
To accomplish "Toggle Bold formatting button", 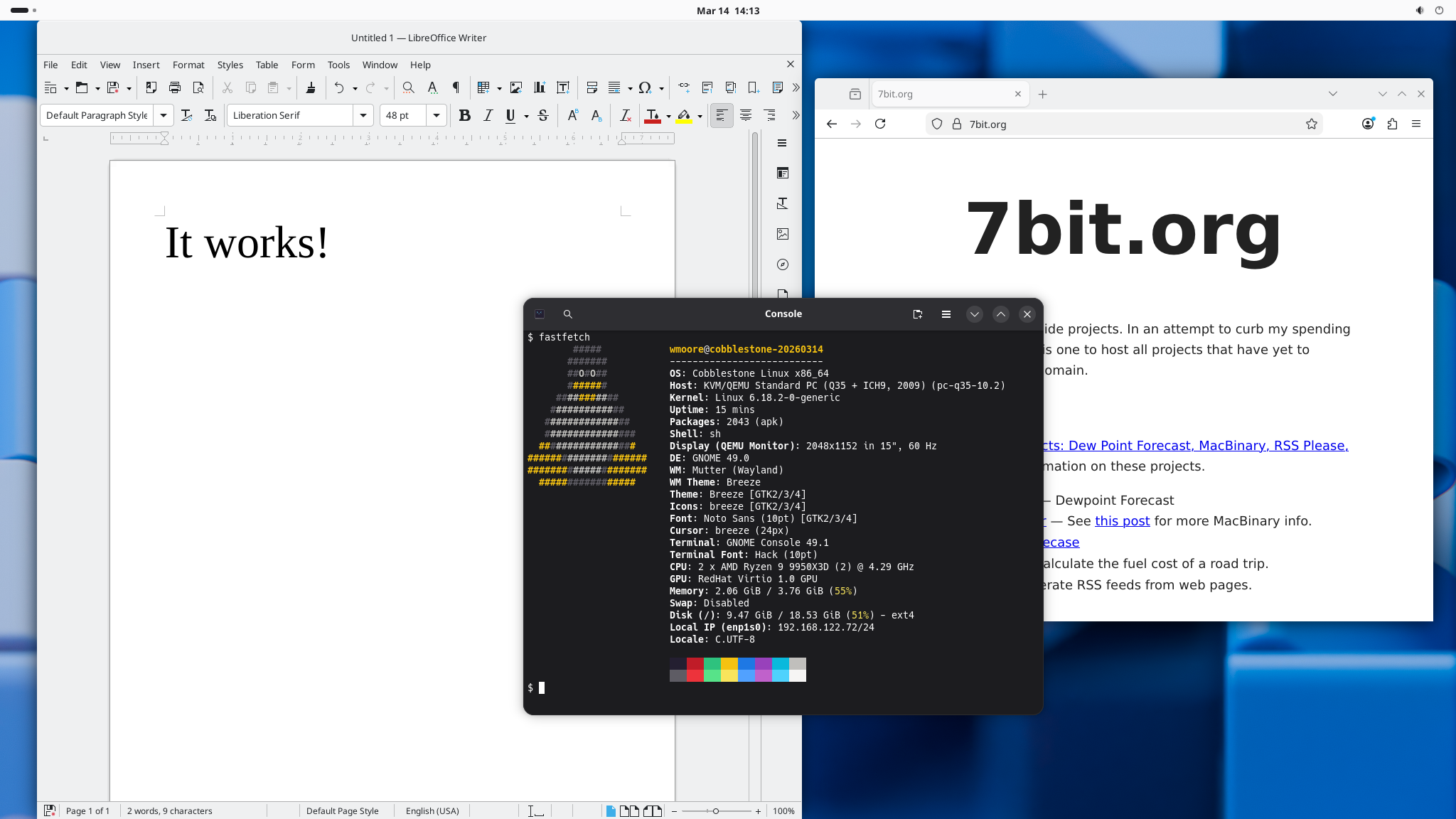I will click(x=465, y=115).
